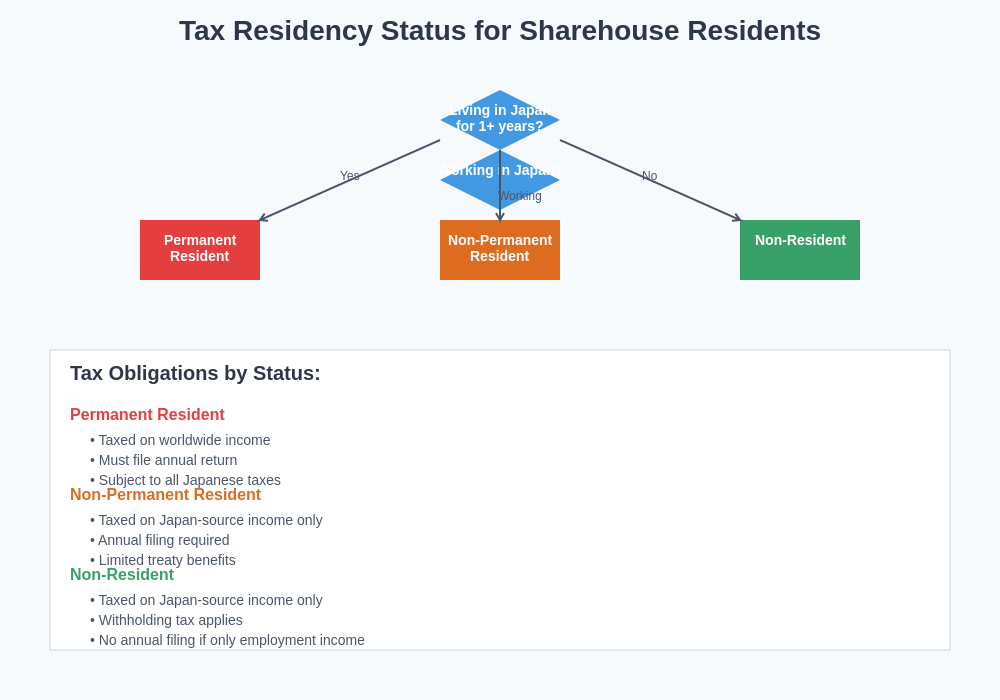The width and height of the screenshot is (1000, 700).
Task: Click the main chart title at the top
Action: 500,31
